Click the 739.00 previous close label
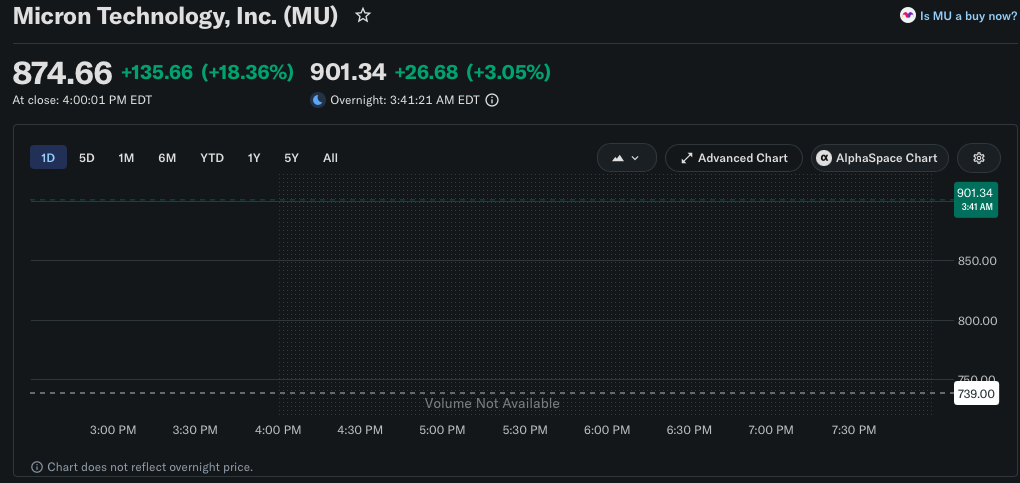The image size is (1020, 483). (x=976, y=393)
